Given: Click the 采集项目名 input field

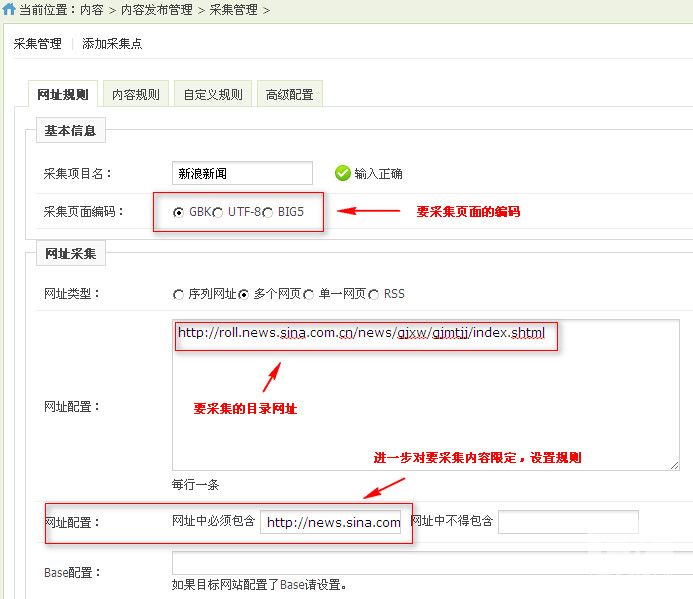Looking at the screenshot, I should [242, 173].
